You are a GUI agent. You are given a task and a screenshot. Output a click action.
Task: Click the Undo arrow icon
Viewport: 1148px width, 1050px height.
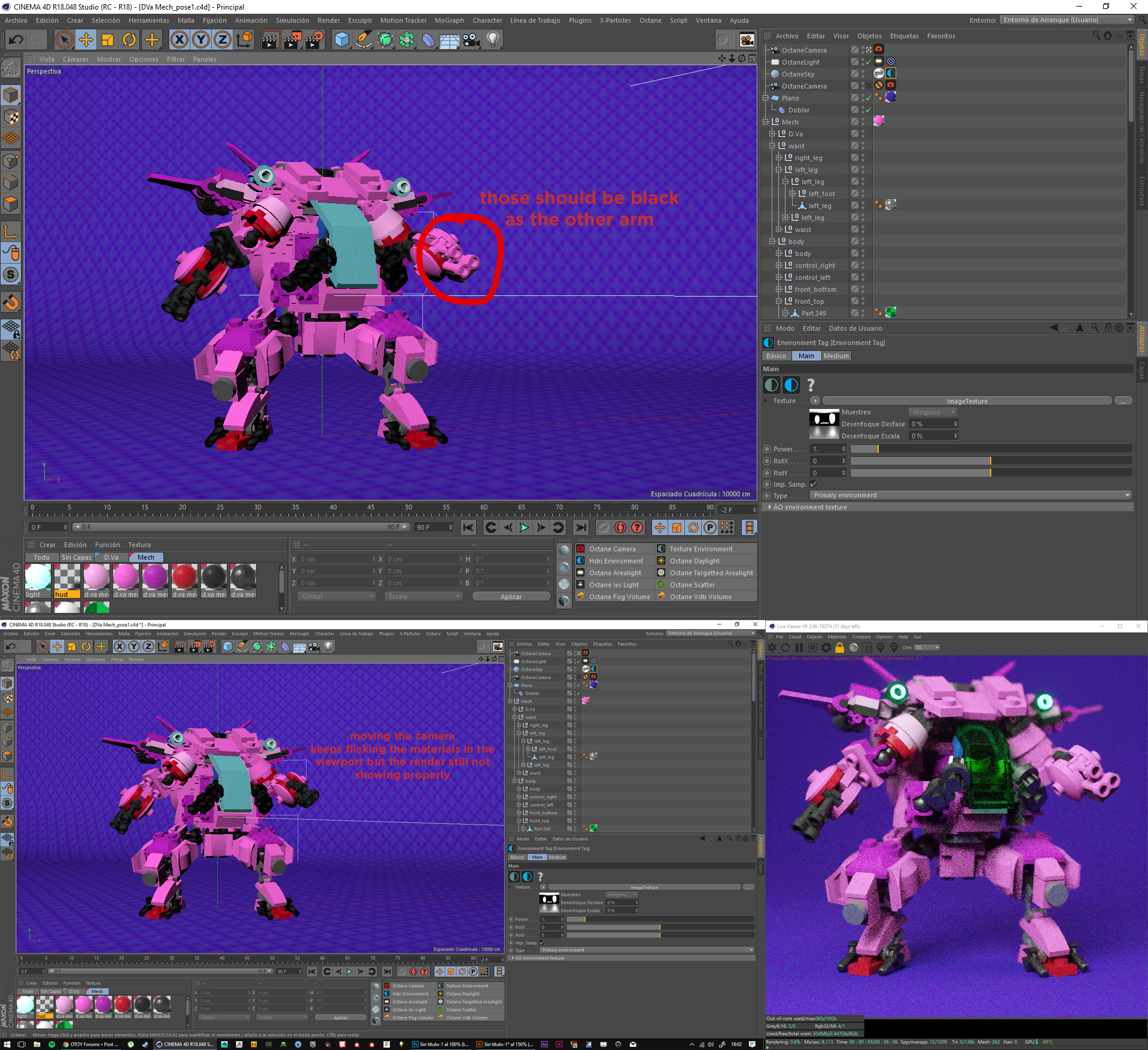pyautogui.click(x=16, y=40)
